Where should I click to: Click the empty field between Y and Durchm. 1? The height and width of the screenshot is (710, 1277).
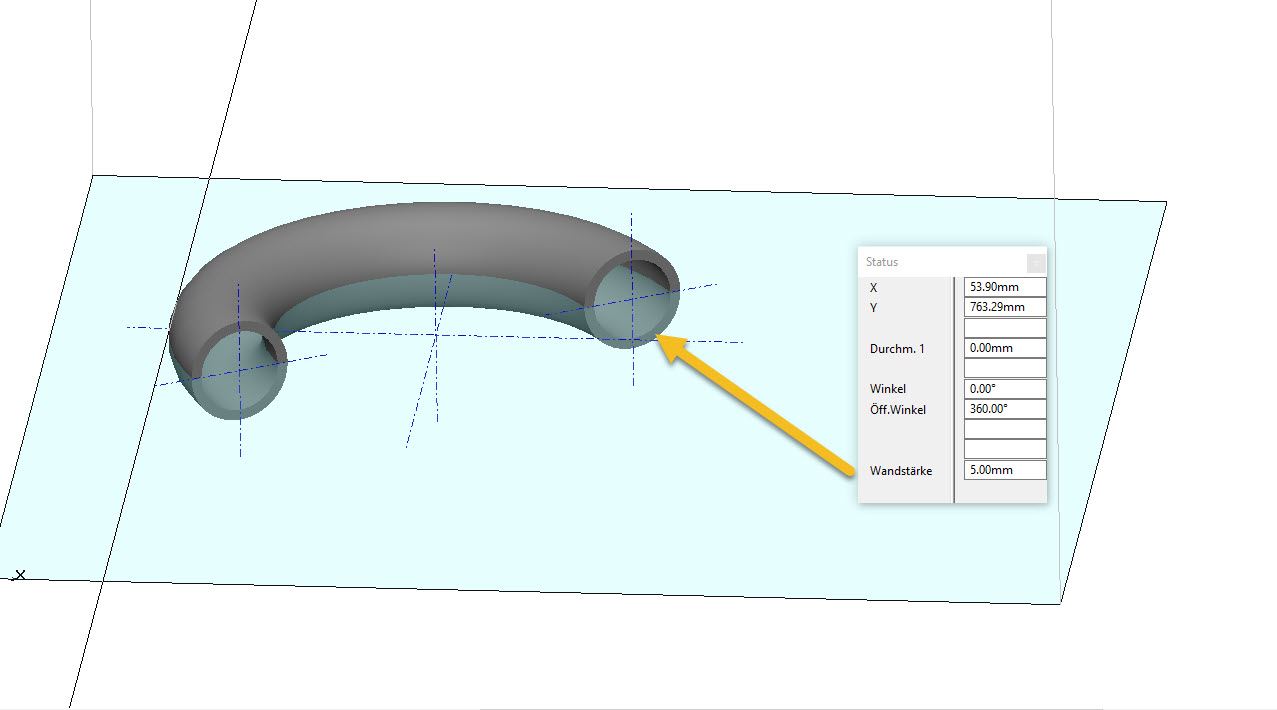click(1005, 327)
